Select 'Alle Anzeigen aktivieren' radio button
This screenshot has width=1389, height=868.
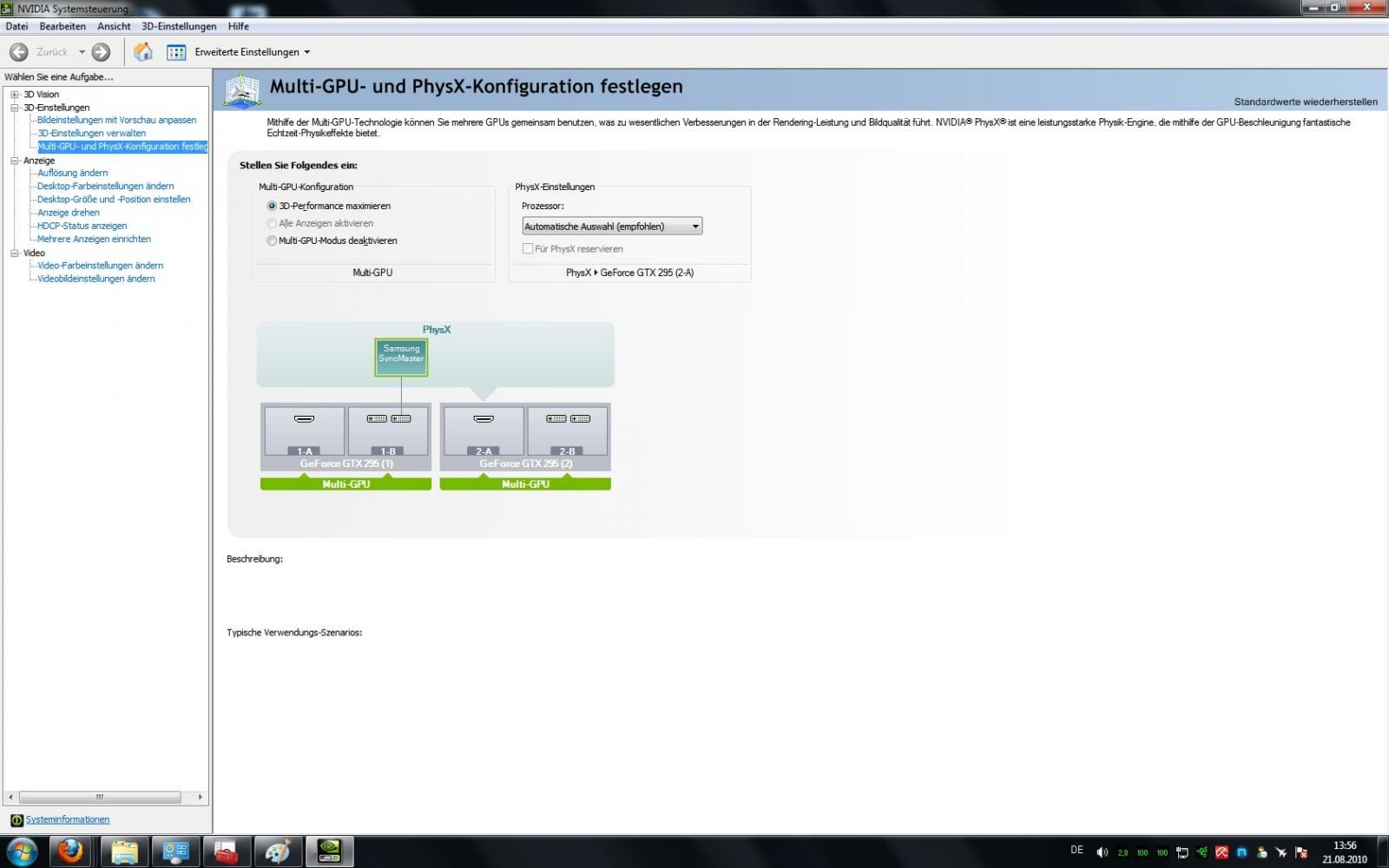(x=272, y=223)
